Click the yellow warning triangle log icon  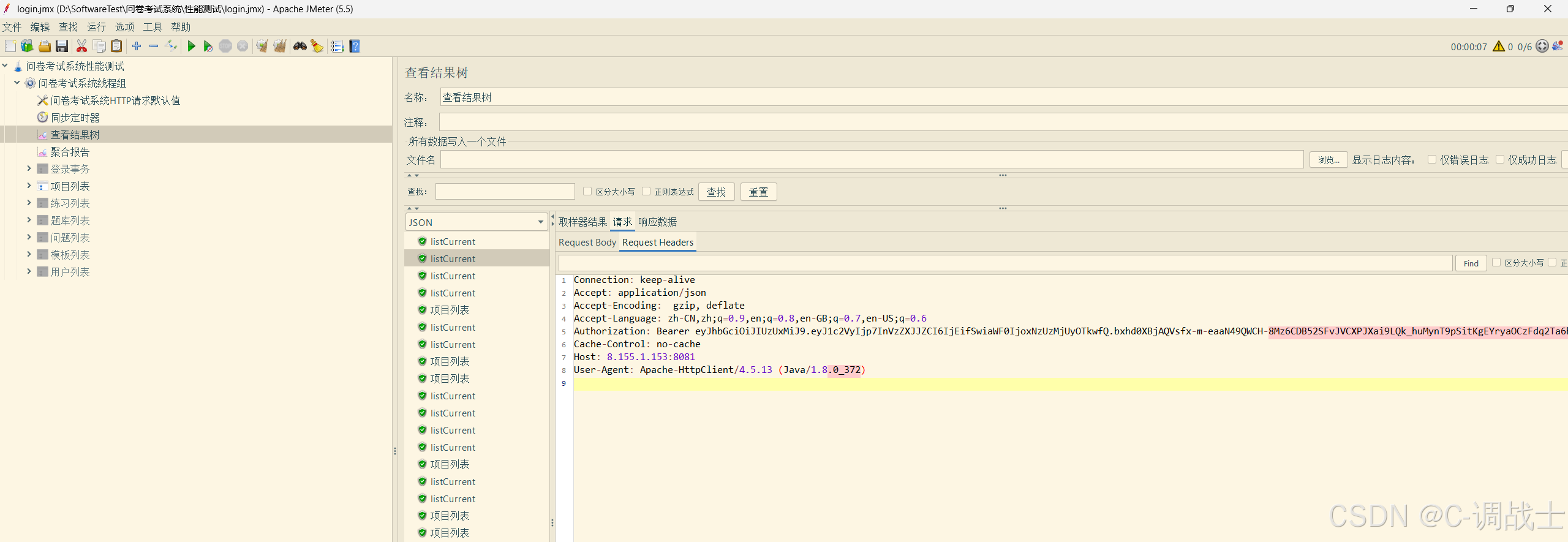pos(1499,46)
